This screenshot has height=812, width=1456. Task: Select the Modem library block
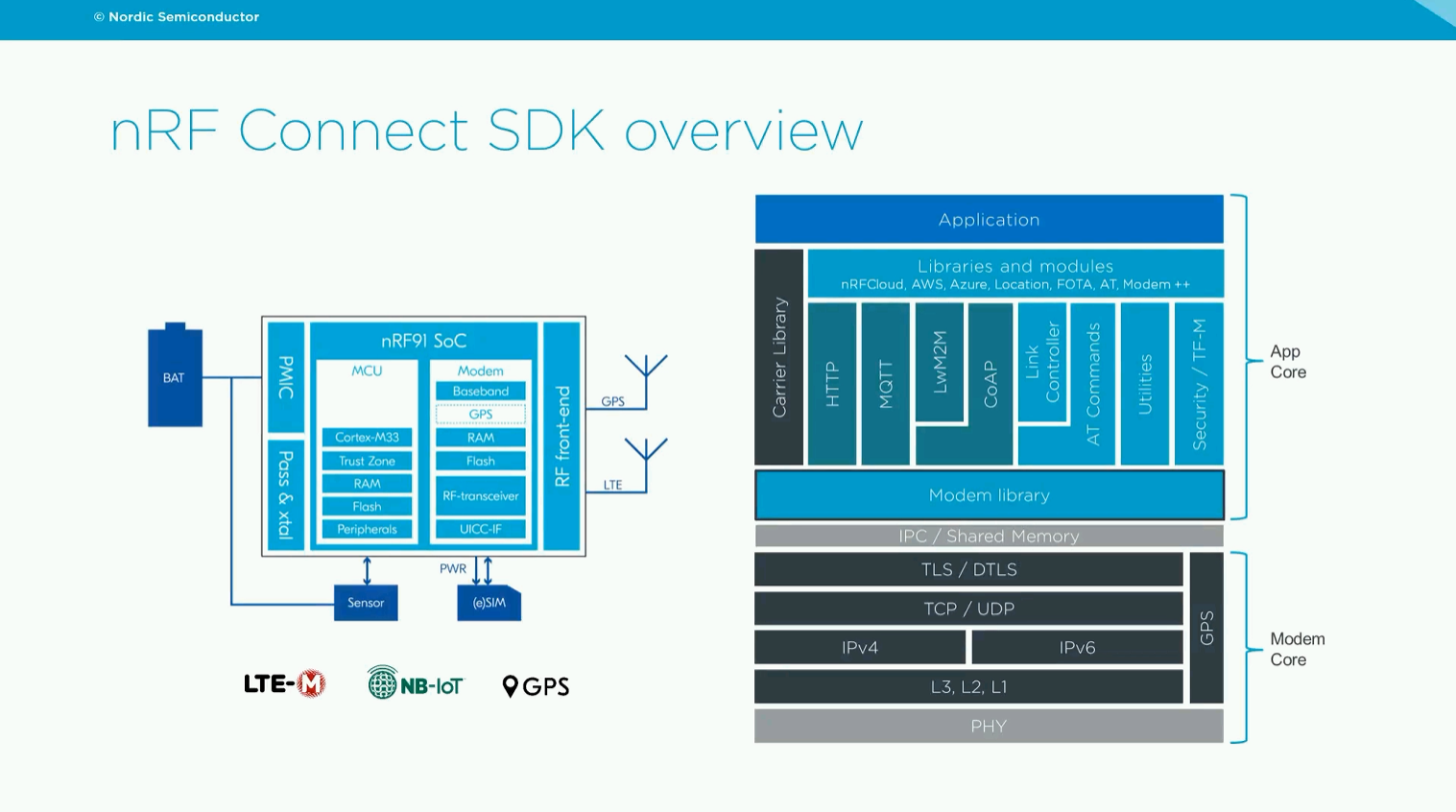point(990,495)
